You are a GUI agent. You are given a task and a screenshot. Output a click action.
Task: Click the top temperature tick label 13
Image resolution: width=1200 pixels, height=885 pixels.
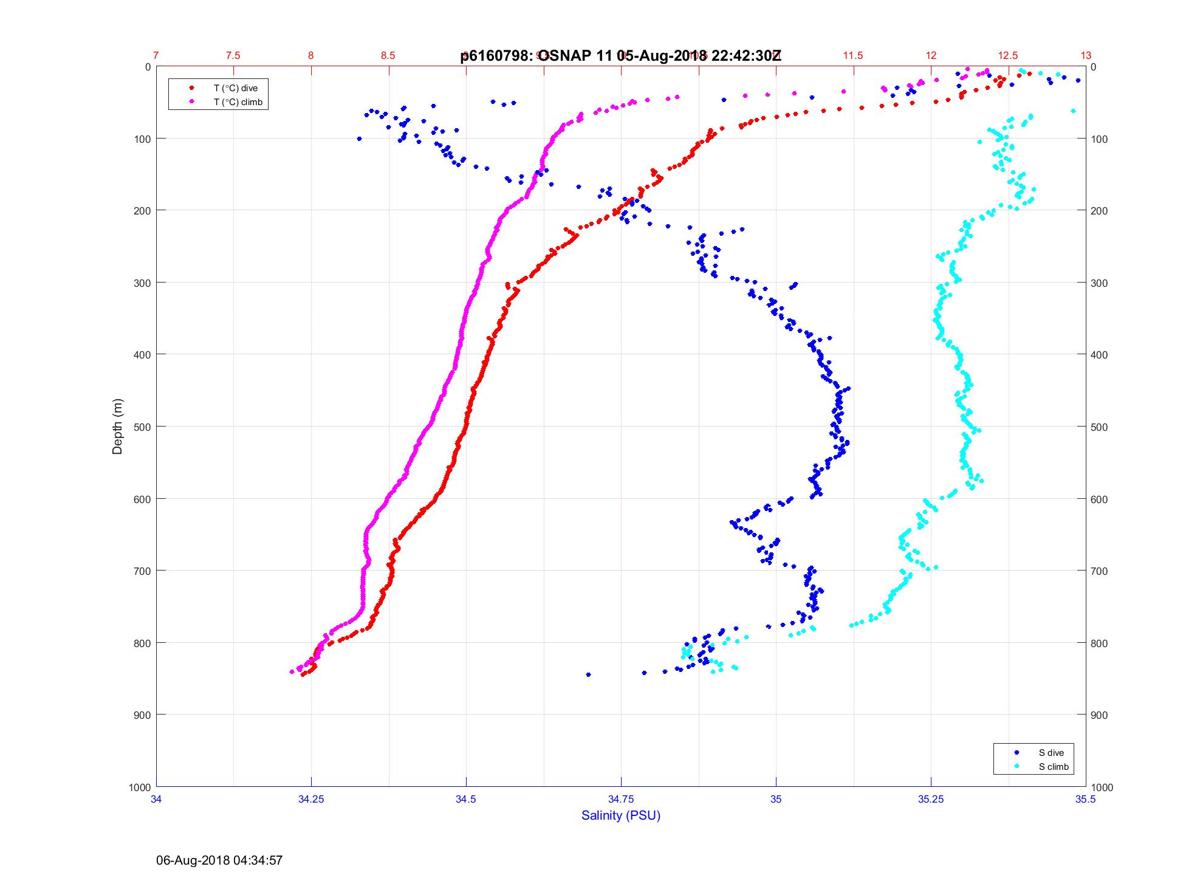[x=1086, y=55]
